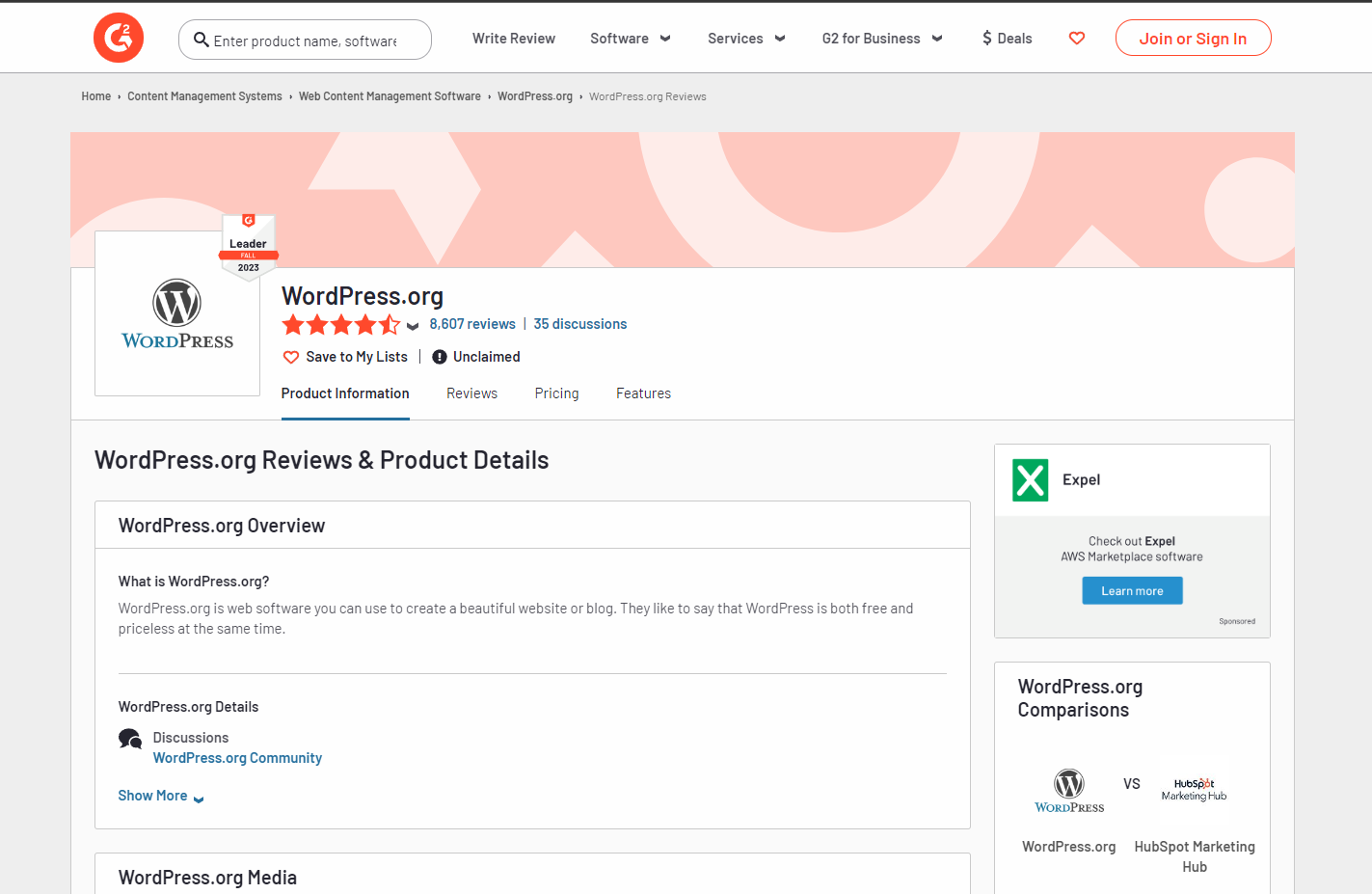Click the HubSpot Marketing Hub logo

(x=1194, y=790)
